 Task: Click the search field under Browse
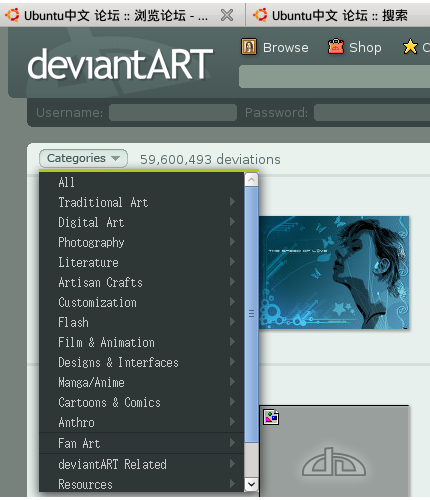pos(334,77)
